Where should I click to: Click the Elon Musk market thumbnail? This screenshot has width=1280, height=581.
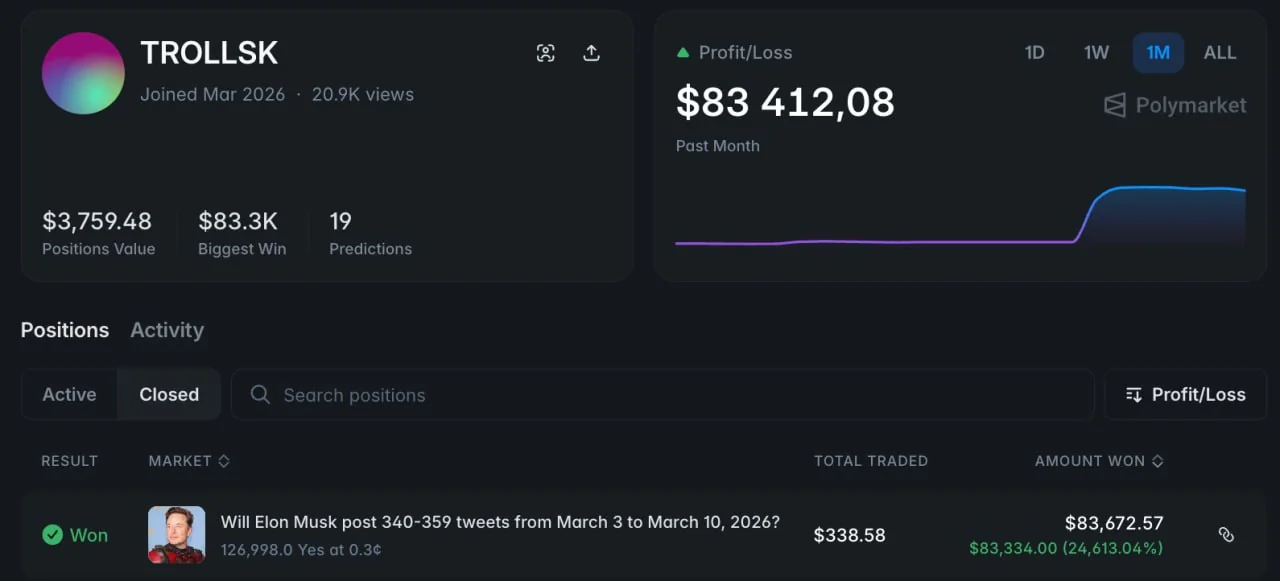176,534
